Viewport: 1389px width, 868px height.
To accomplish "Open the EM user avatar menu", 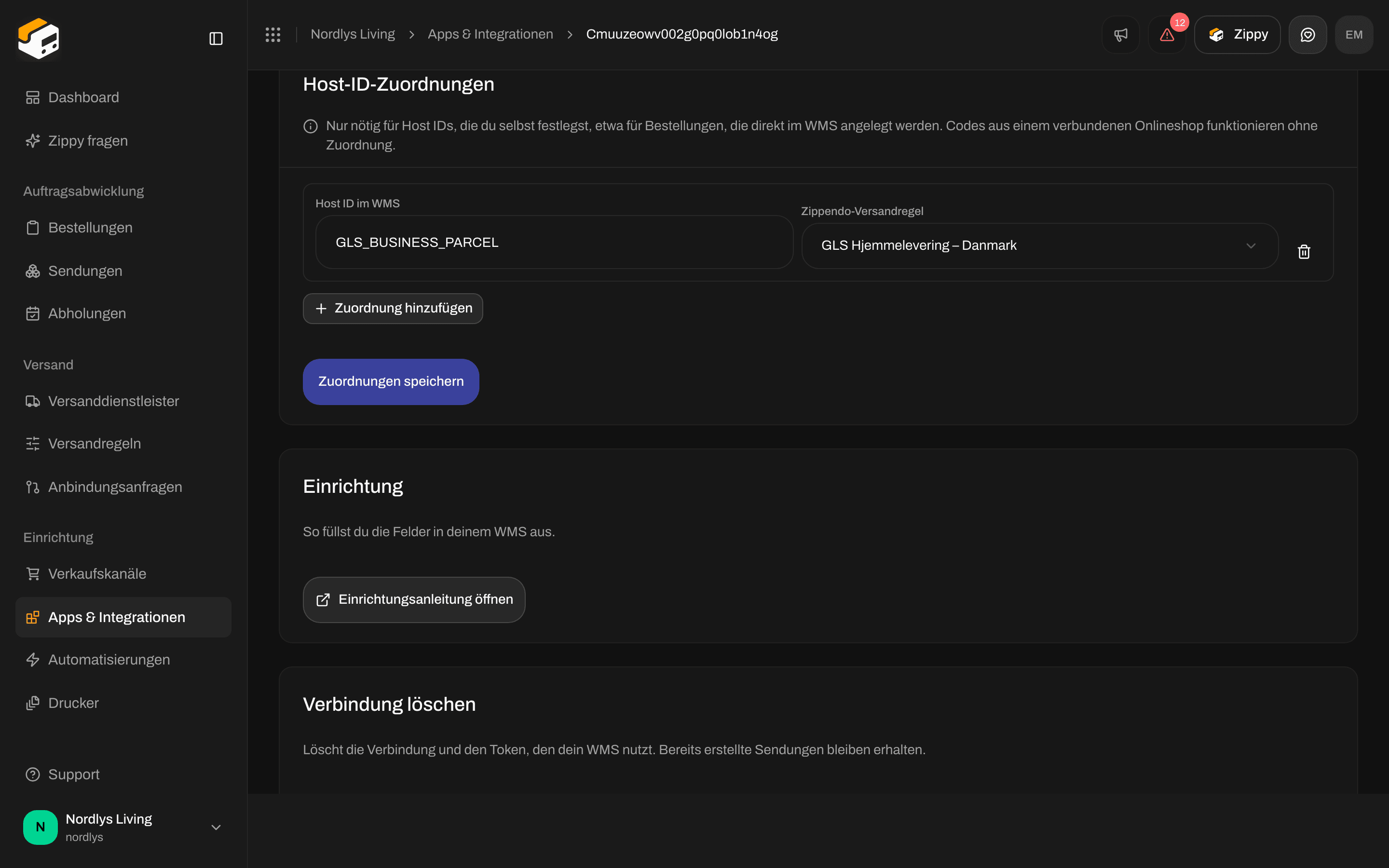I will tap(1354, 34).
